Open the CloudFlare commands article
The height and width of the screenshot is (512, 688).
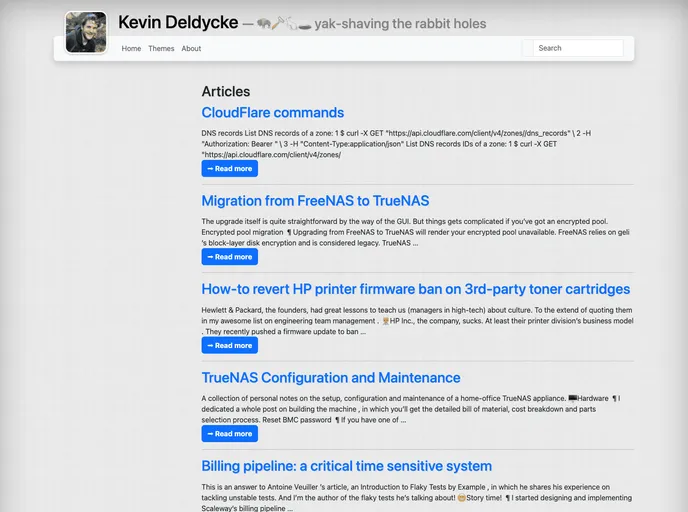tap(272, 112)
